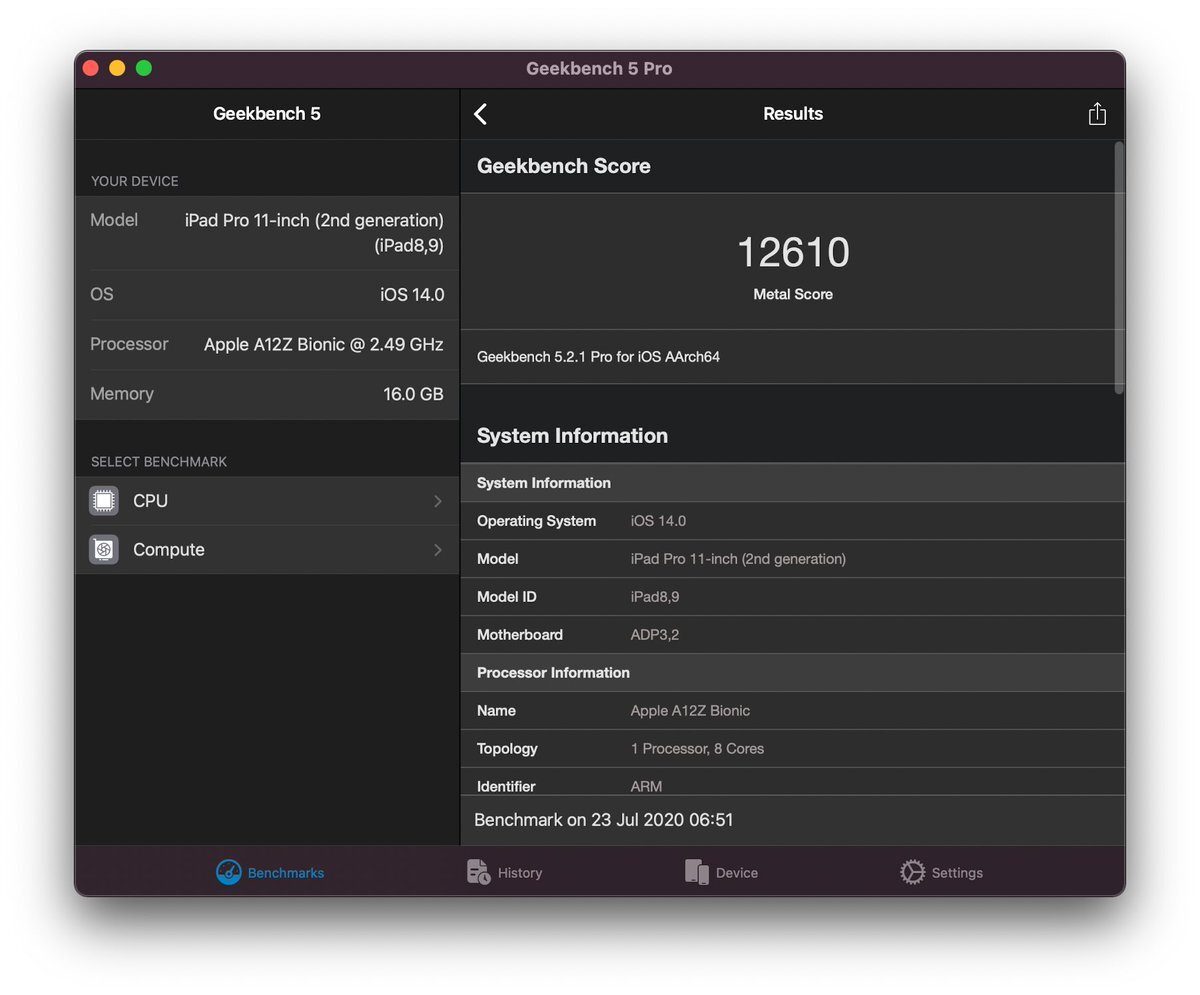
Task: Click the Model ID iPad8,9 row
Action: pos(793,597)
